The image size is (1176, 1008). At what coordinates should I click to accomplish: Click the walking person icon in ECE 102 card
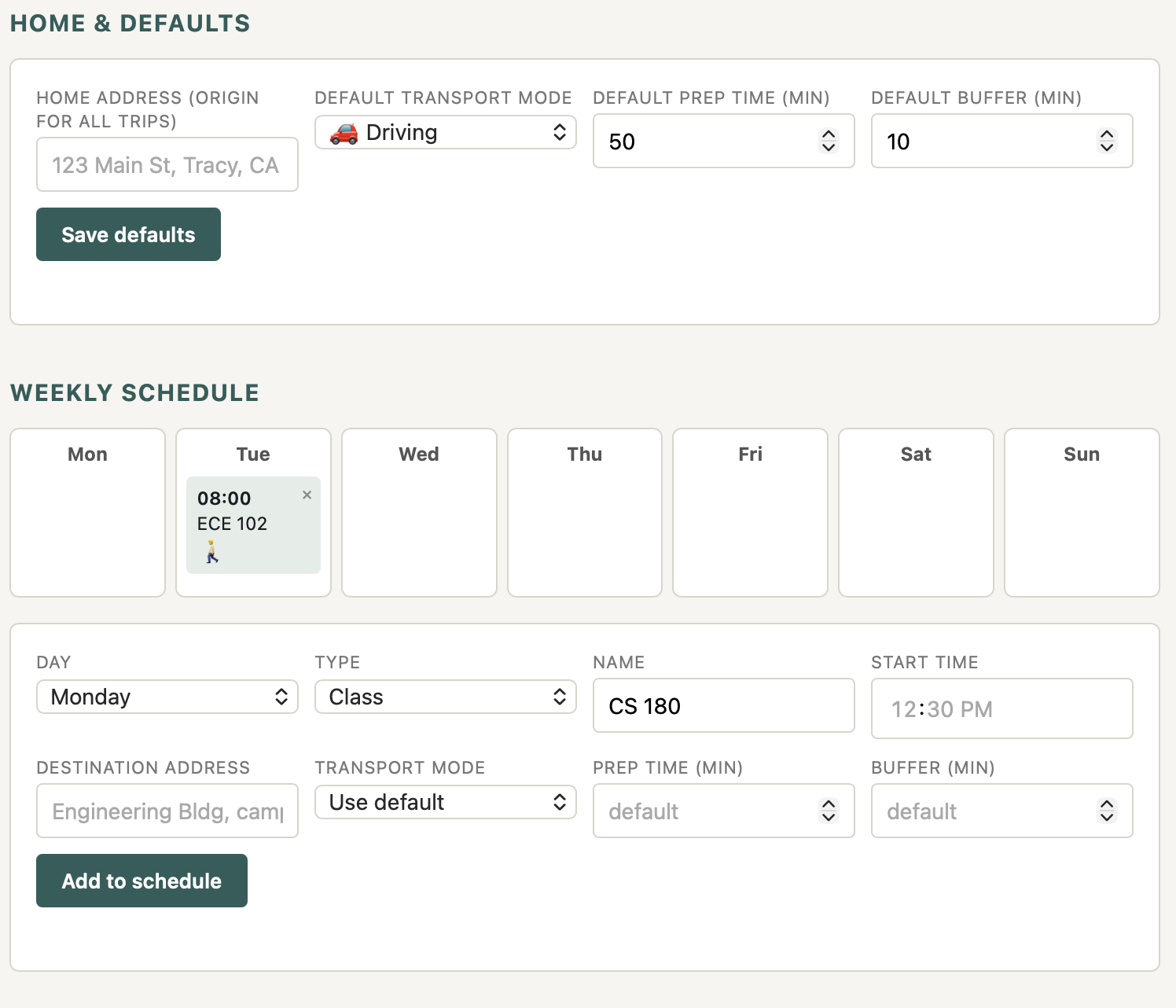click(x=211, y=552)
